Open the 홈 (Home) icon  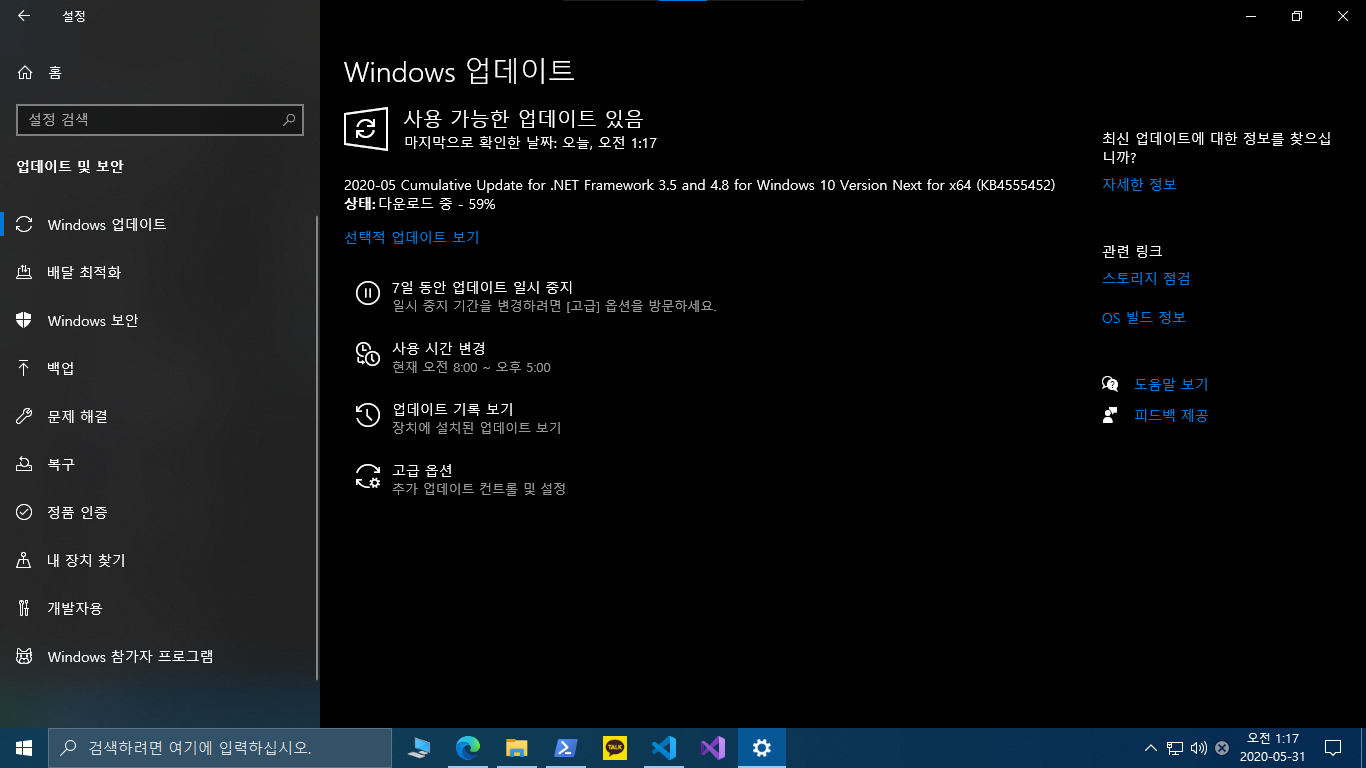[26, 72]
